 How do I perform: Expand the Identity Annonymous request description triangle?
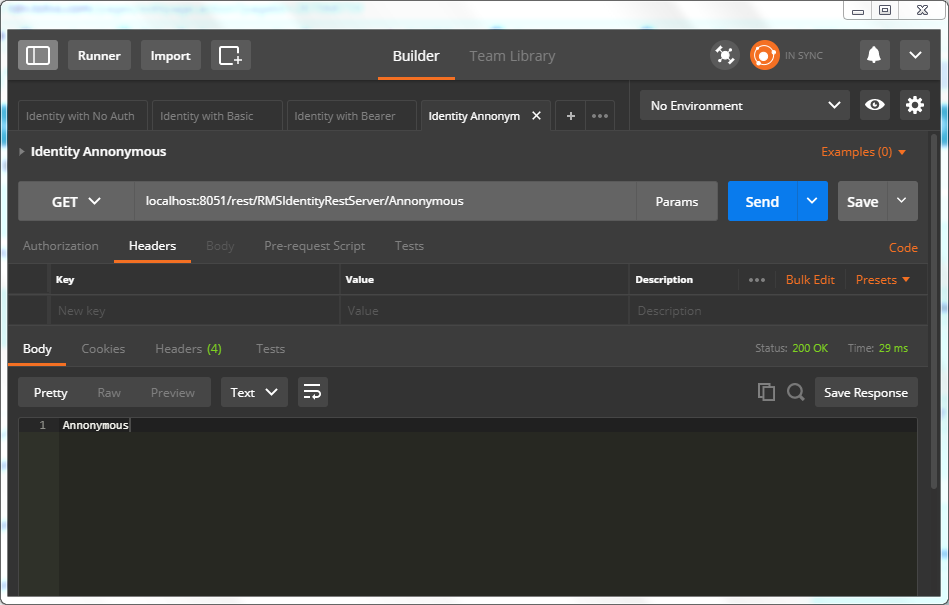pos(22,152)
